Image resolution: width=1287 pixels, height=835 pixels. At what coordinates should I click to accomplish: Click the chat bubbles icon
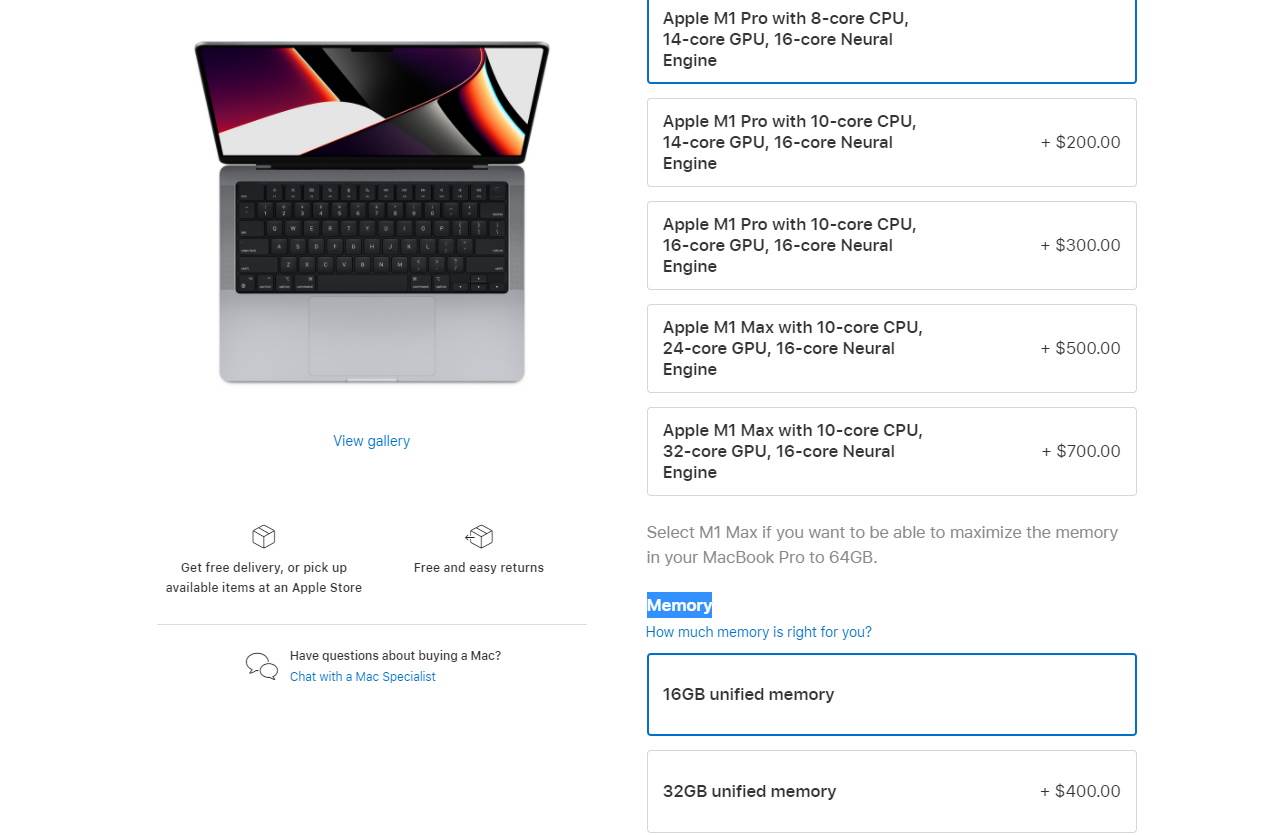(x=262, y=666)
